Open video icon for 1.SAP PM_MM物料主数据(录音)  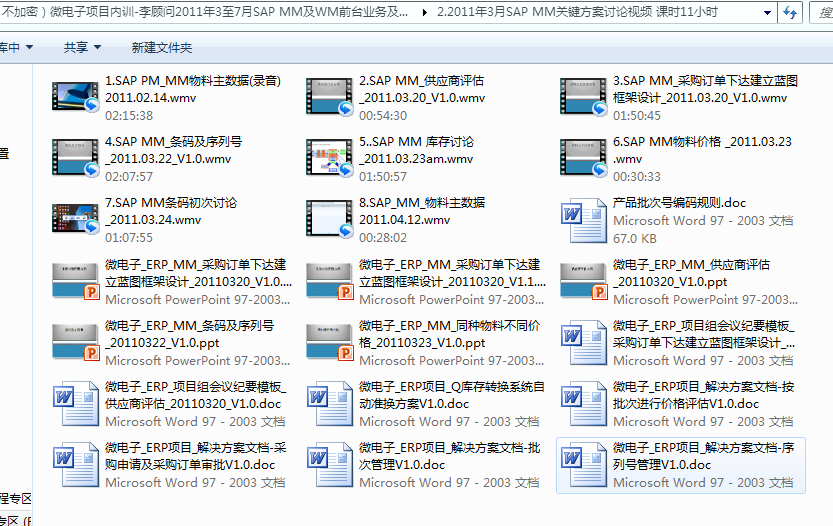tap(75, 97)
